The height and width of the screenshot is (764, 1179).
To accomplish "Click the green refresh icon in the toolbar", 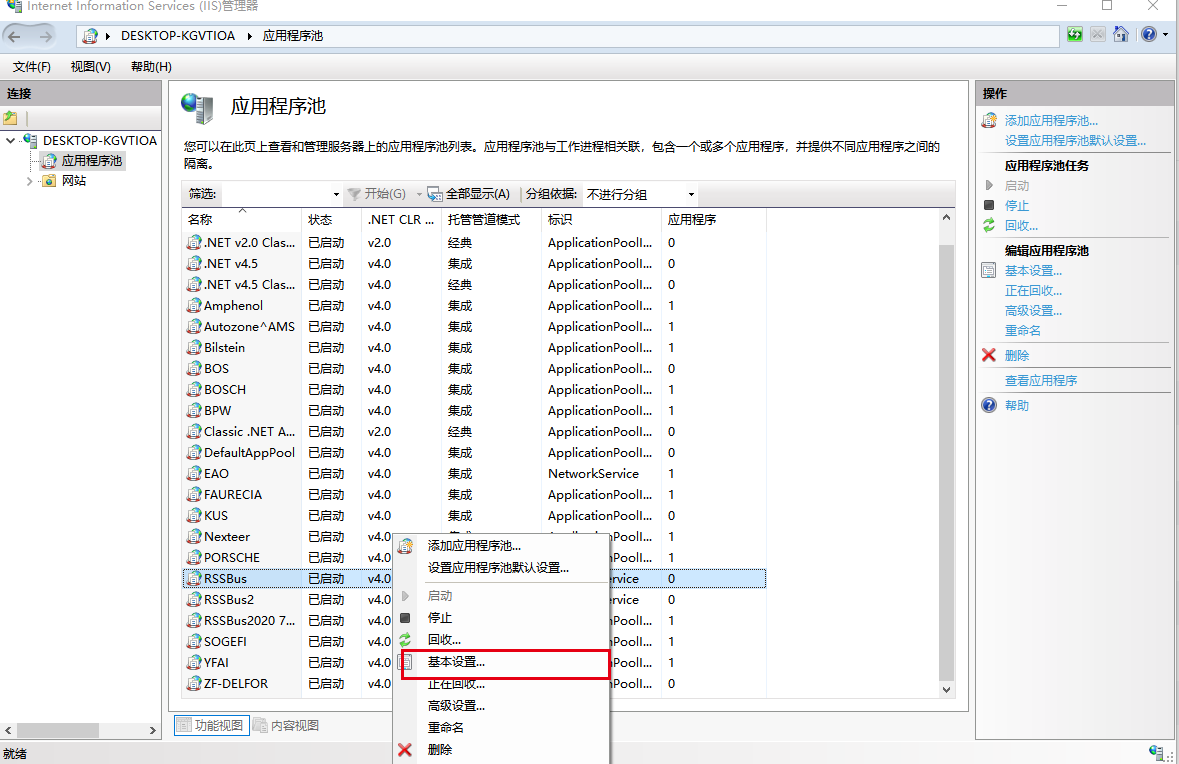I will click(1073, 34).
